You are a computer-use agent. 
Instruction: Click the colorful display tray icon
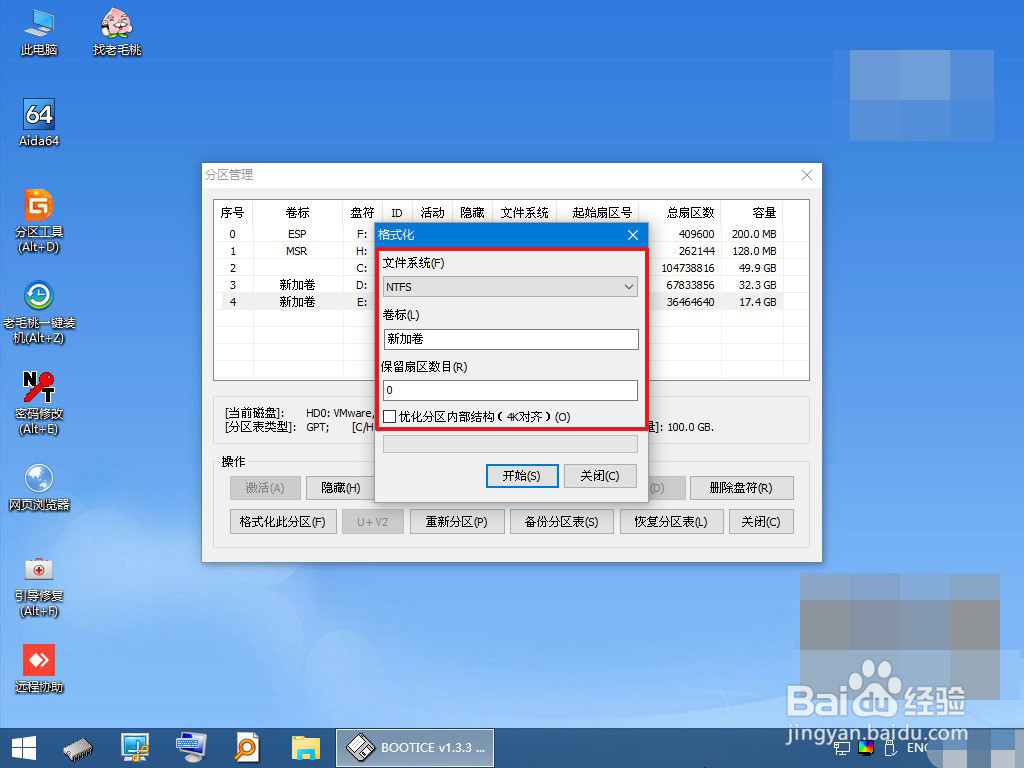[x=866, y=748]
